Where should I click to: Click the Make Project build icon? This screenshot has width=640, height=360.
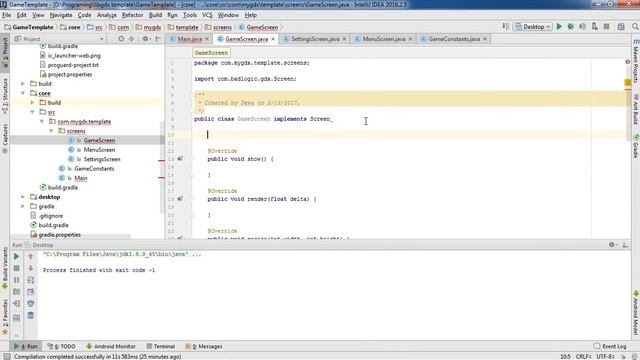(505, 27)
